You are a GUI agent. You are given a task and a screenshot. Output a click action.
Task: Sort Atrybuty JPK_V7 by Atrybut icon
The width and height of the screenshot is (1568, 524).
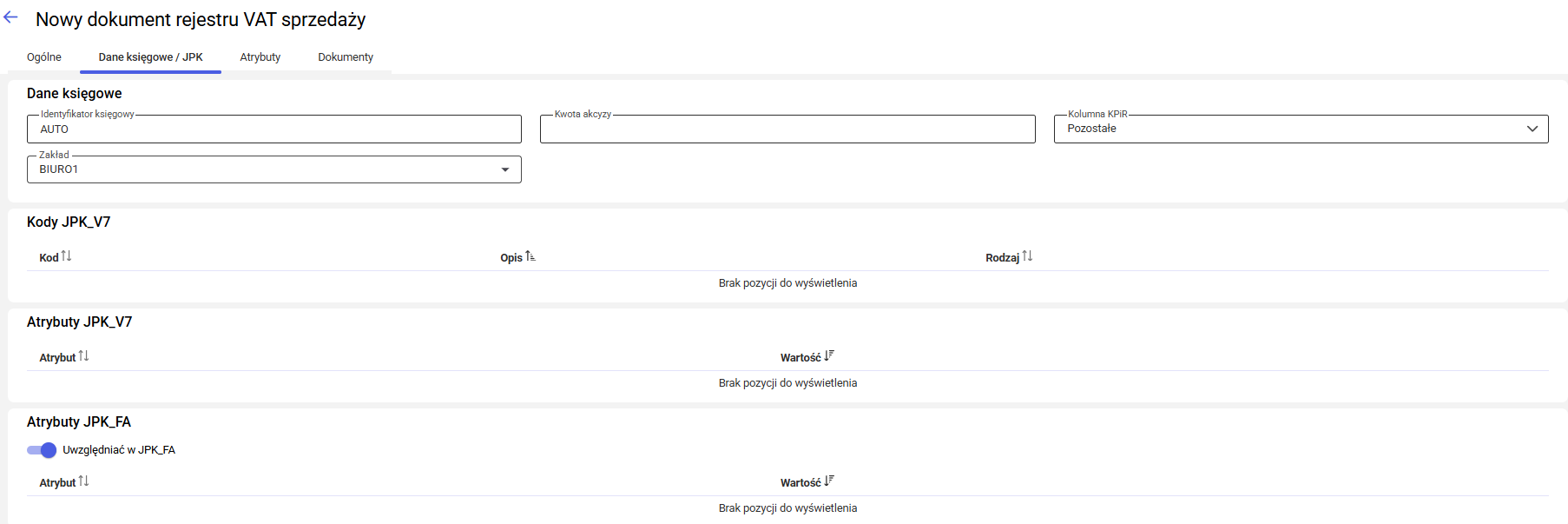[x=83, y=356]
